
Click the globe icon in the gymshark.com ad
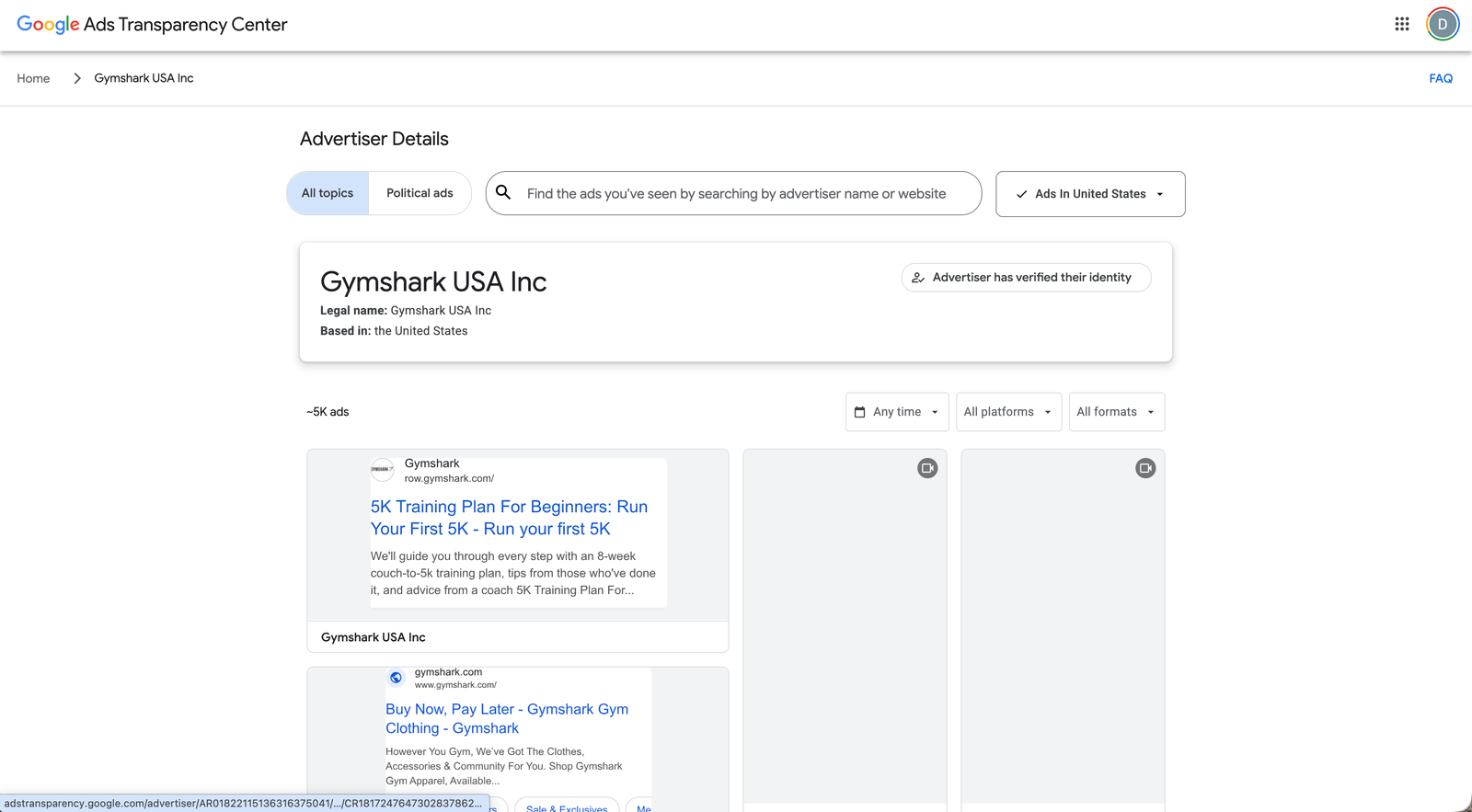397,678
